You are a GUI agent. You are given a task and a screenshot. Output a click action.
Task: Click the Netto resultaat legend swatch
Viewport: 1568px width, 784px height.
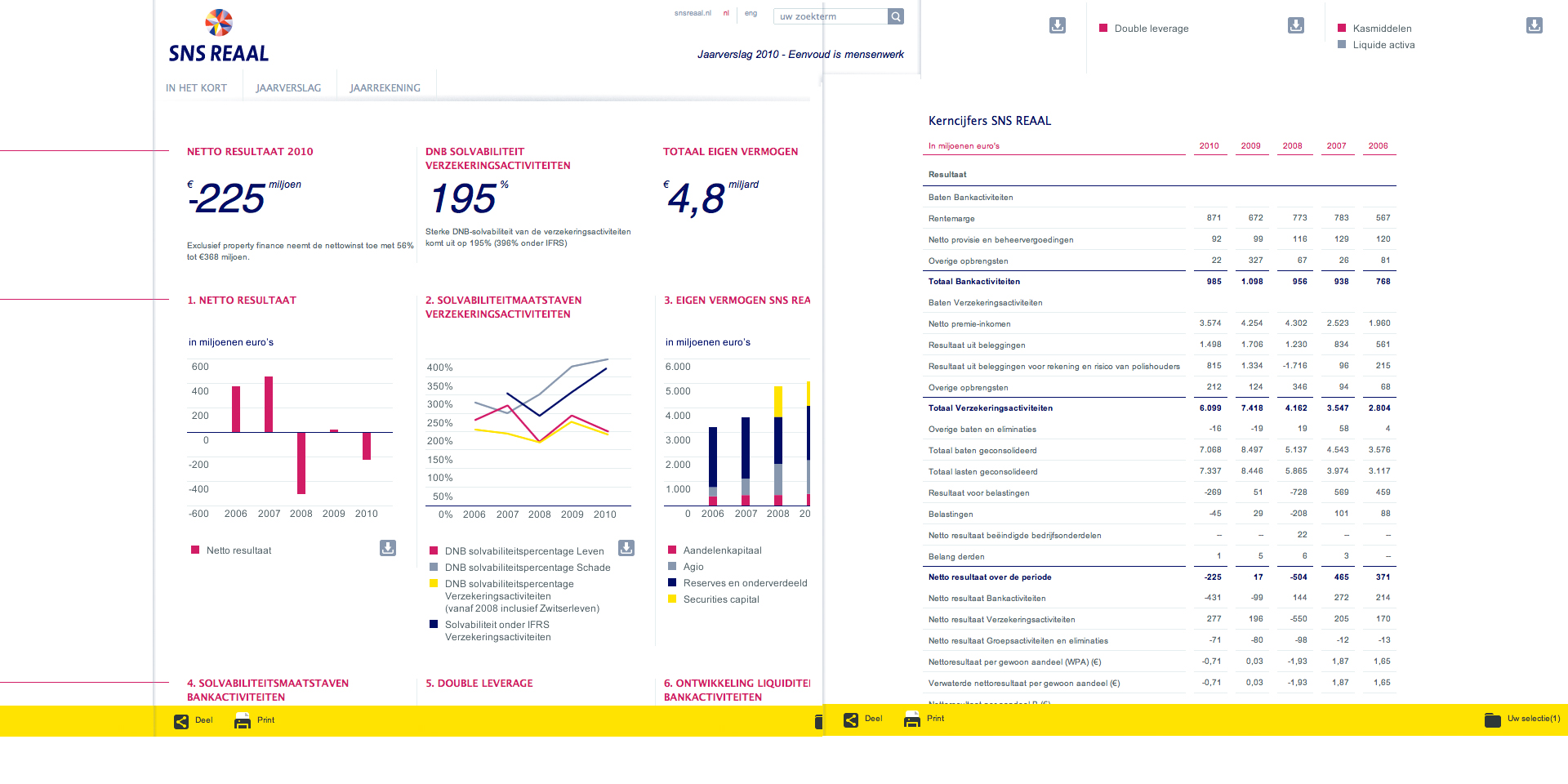195,550
